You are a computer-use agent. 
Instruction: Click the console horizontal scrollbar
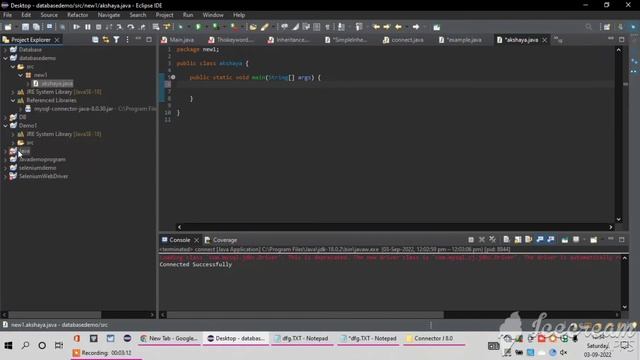(305, 315)
